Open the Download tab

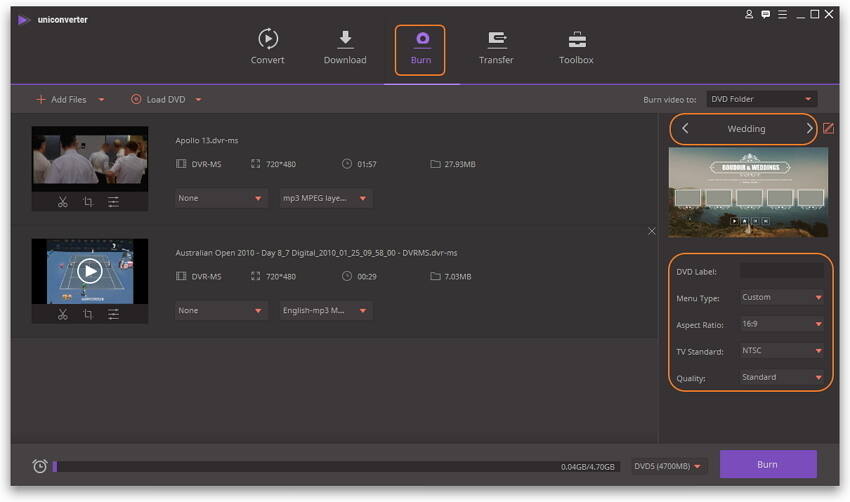click(345, 47)
